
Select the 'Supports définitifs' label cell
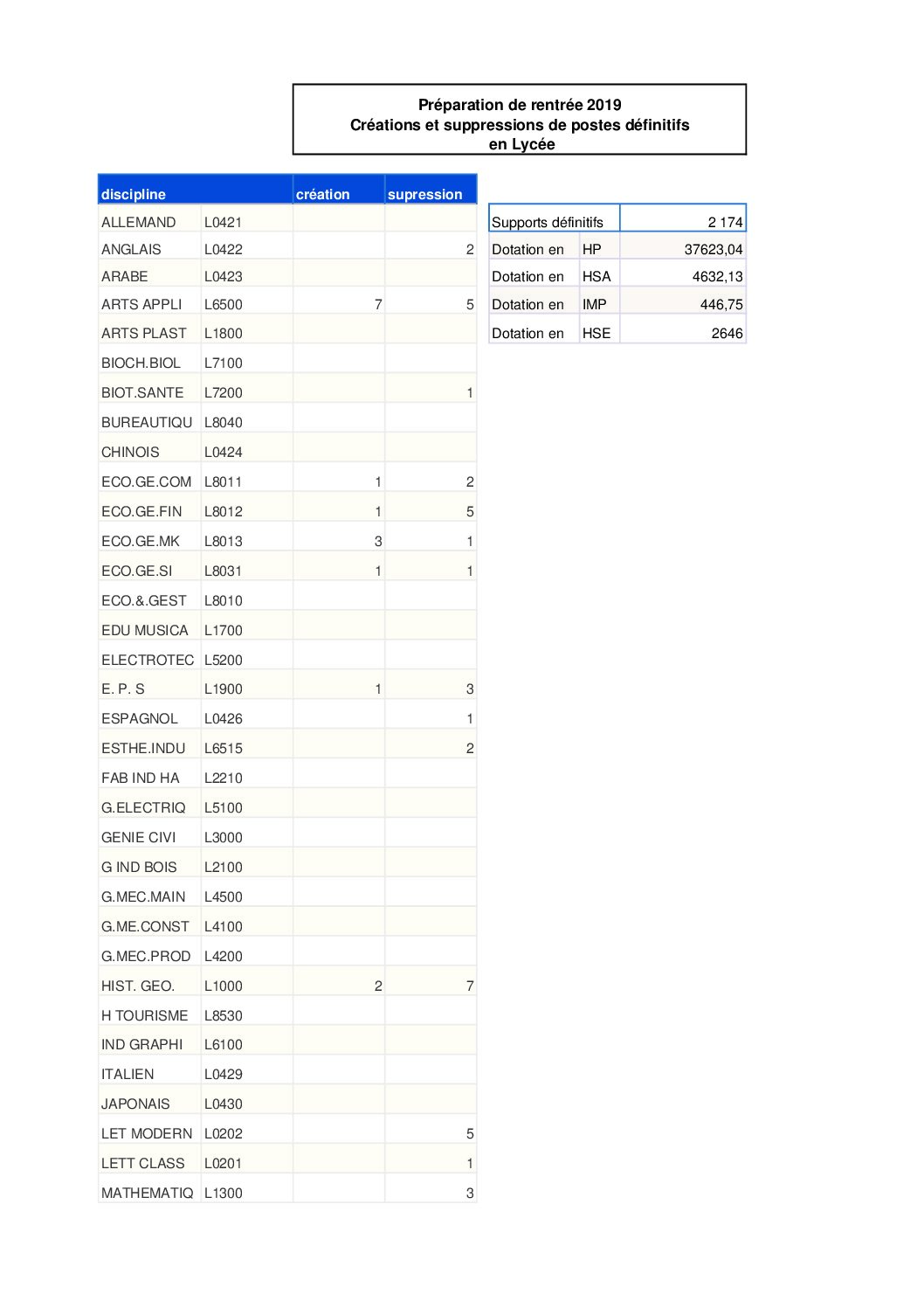tap(555, 218)
